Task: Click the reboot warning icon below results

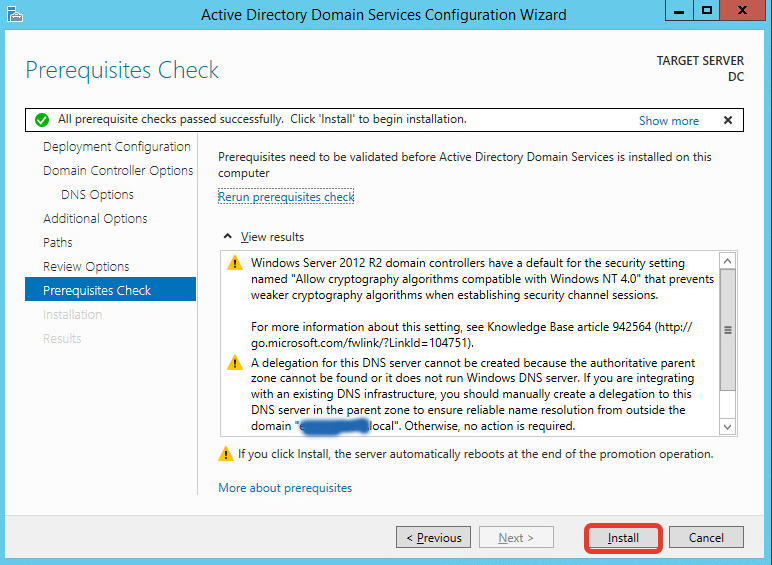Action: tap(226, 454)
